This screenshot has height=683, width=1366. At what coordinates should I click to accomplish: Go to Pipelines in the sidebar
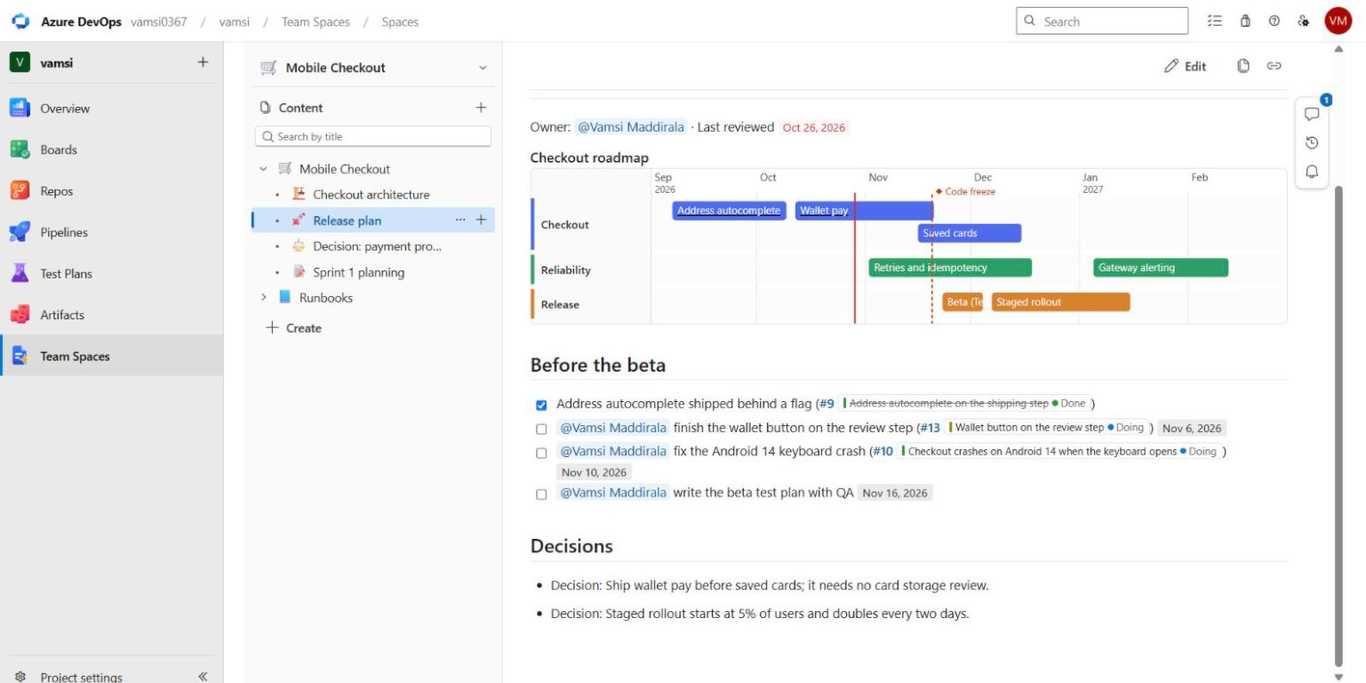pyautogui.click(x=64, y=232)
